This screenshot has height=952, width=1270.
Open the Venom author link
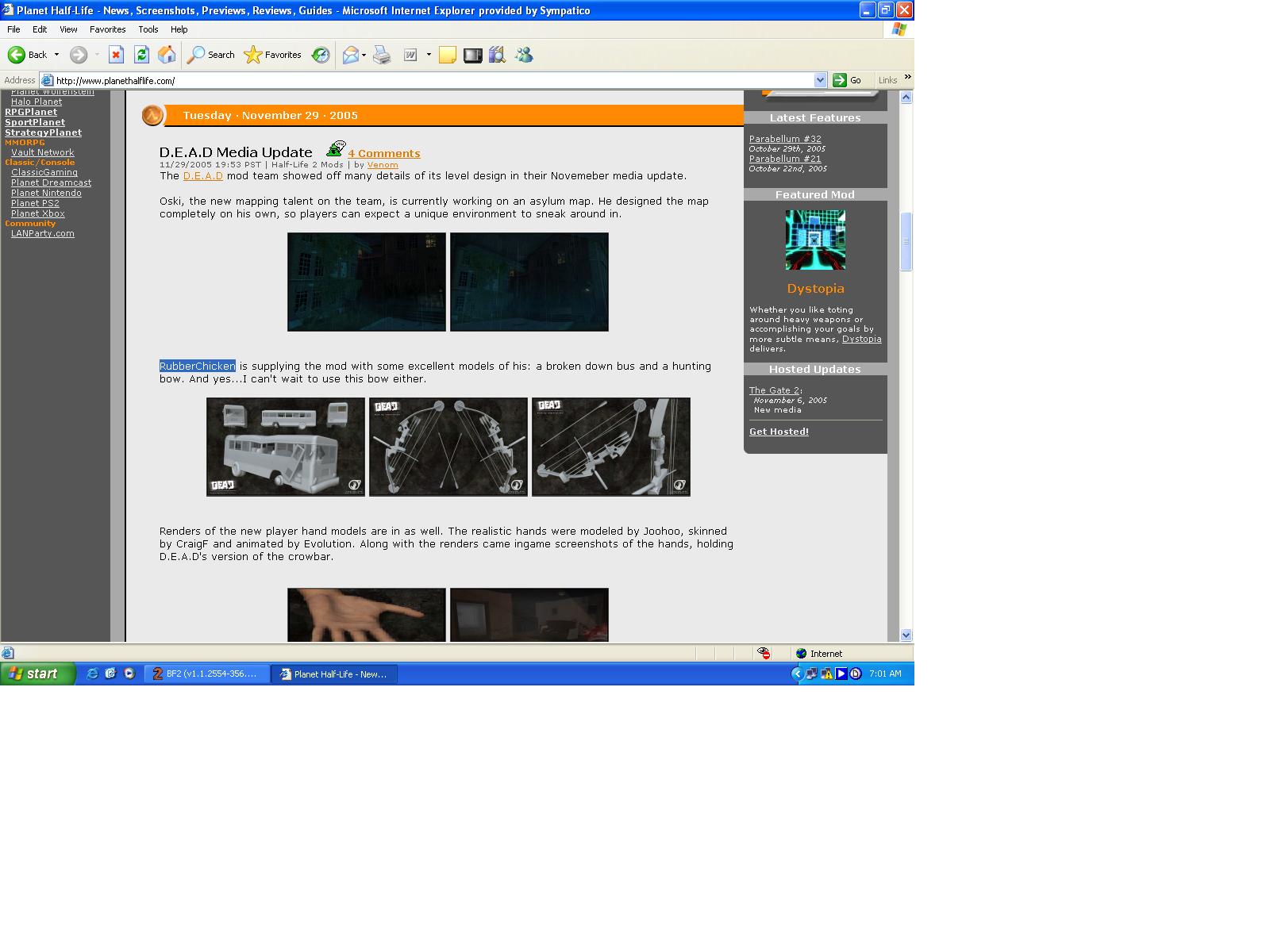point(383,165)
